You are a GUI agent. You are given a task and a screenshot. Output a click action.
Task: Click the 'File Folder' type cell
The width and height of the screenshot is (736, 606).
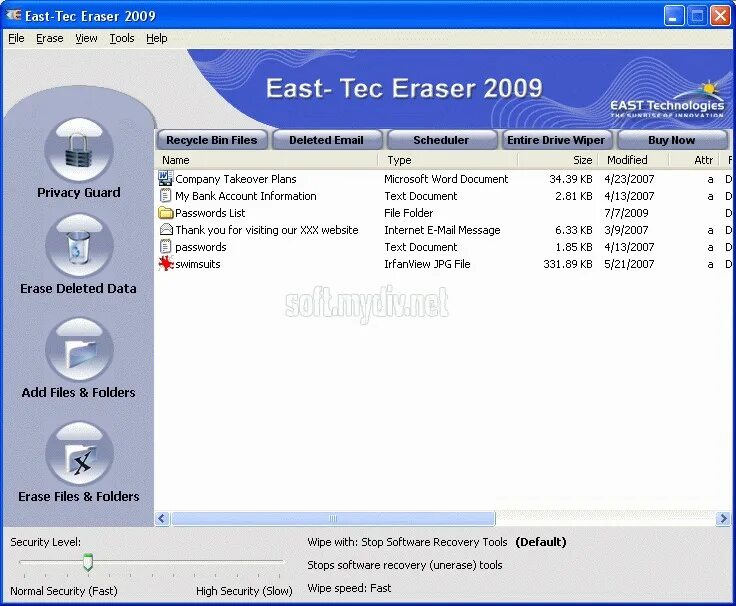point(408,213)
